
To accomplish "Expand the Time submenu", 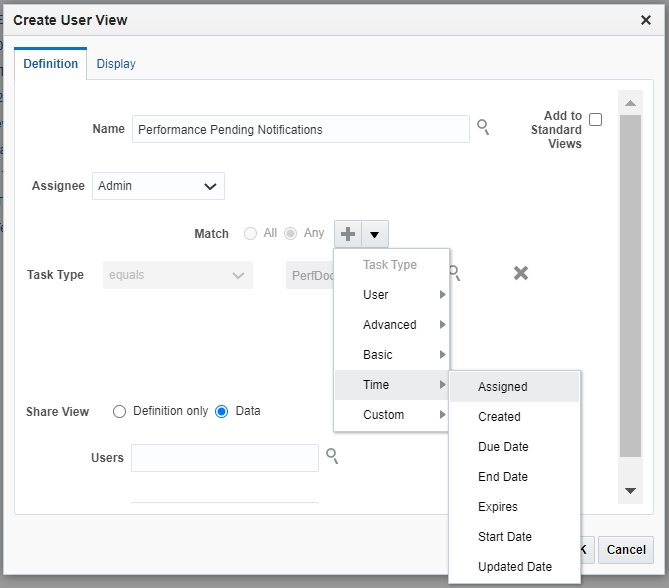I will point(392,385).
